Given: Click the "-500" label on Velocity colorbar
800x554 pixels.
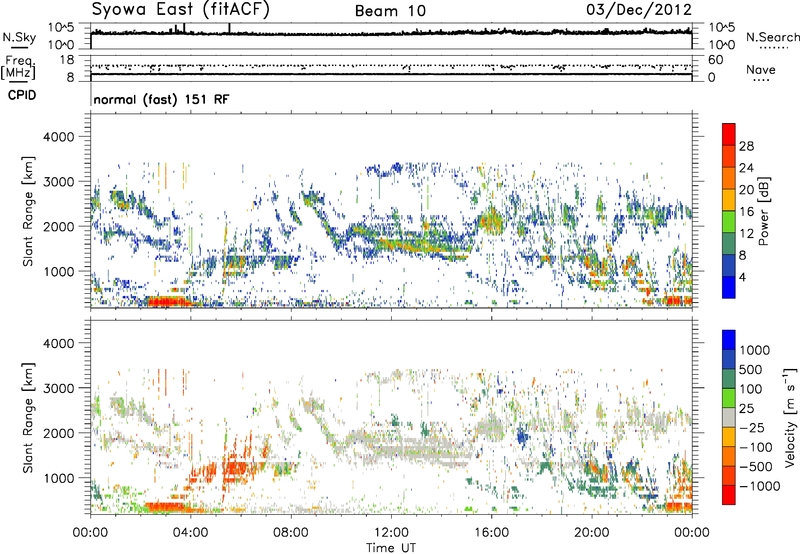Looking at the screenshot, I should coord(755,467).
